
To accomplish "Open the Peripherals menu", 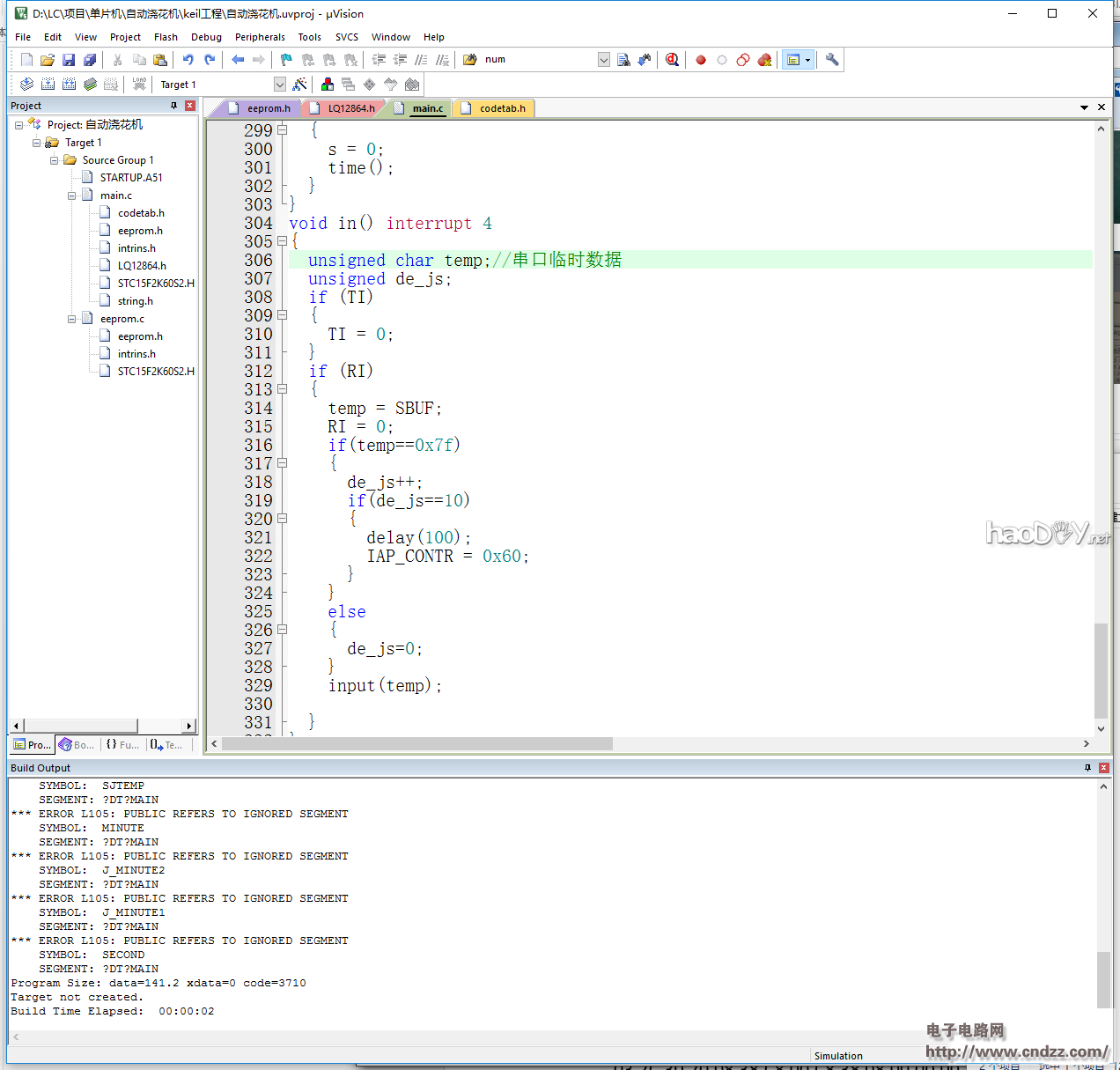I will pos(260,37).
